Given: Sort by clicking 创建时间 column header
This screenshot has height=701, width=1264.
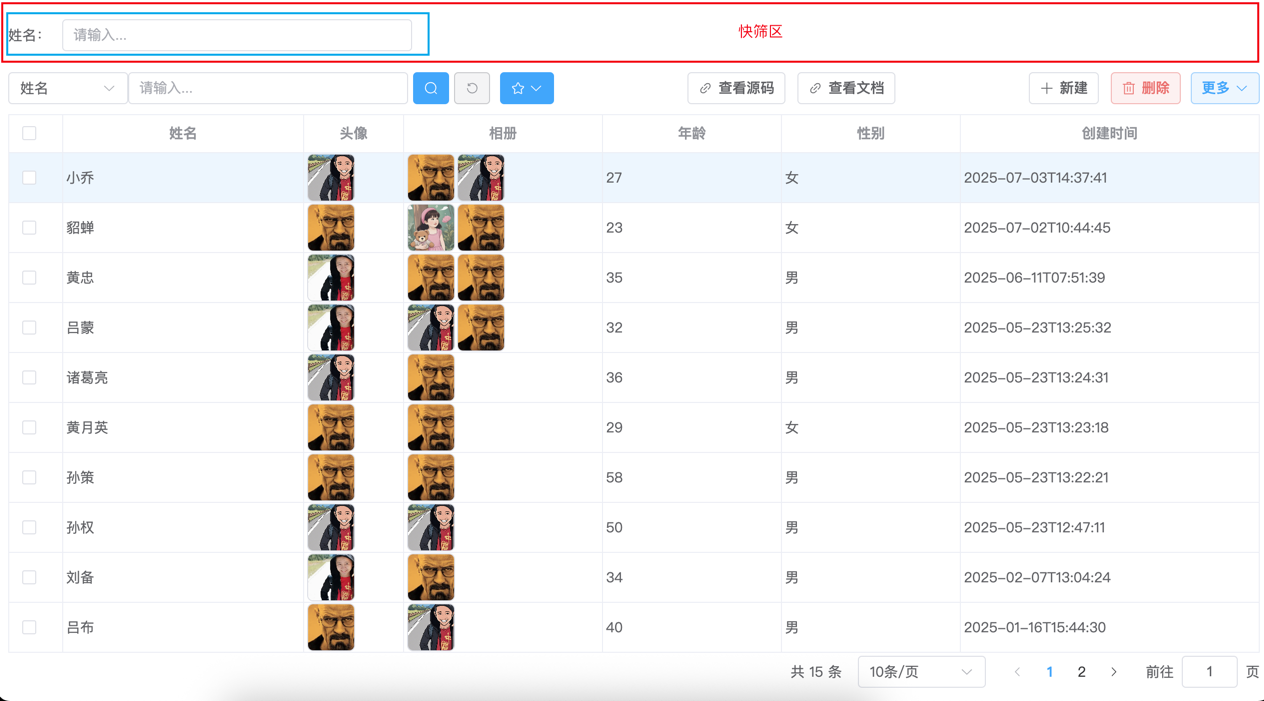Looking at the screenshot, I should (1109, 133).
